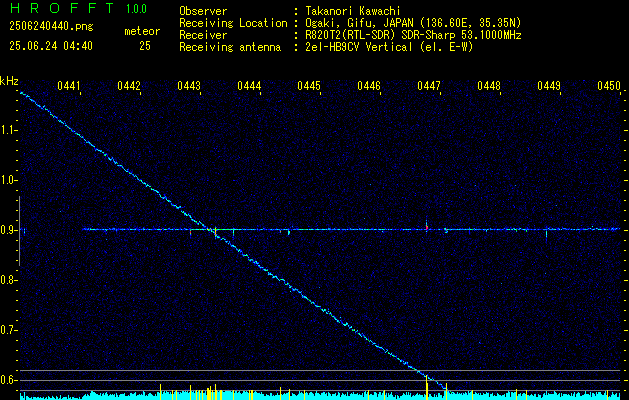
Task: Click the 1.0 frequency axis label
Action: (x=8, y=180)
